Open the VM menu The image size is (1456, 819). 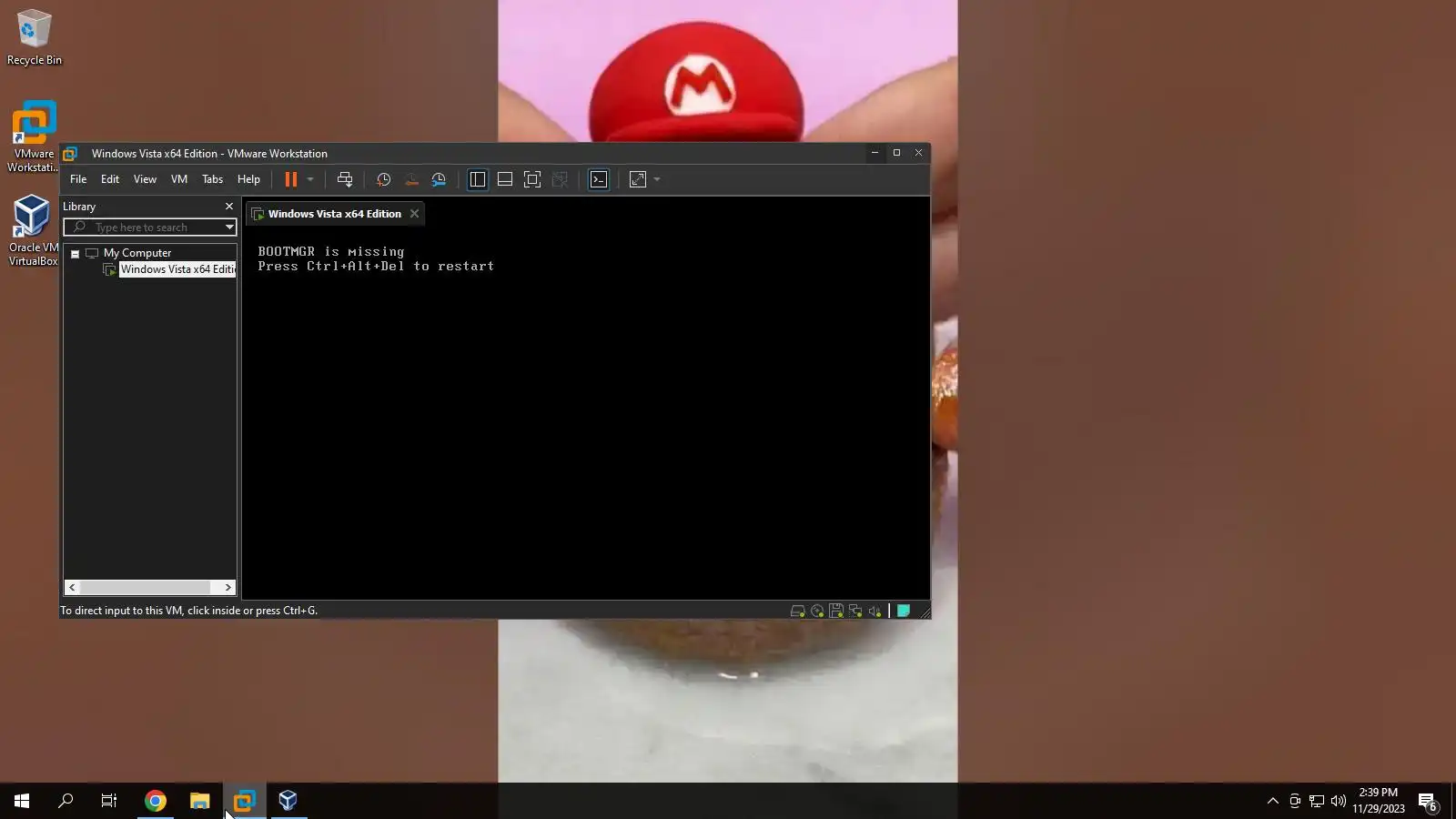[x=179, y=179]
